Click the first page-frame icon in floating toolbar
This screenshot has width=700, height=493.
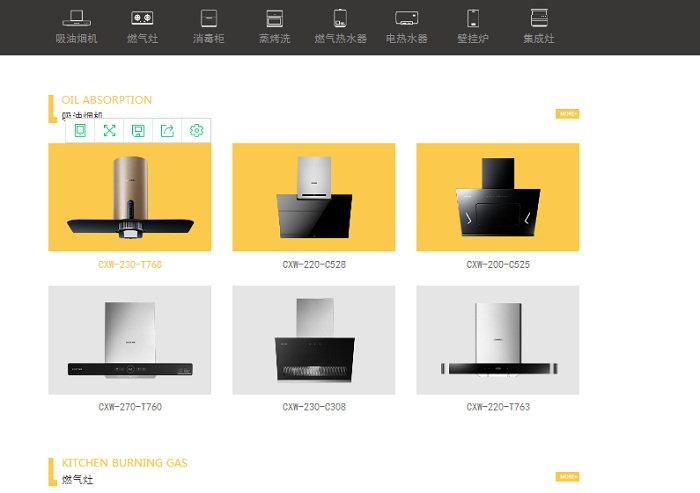tap(80, 131)
